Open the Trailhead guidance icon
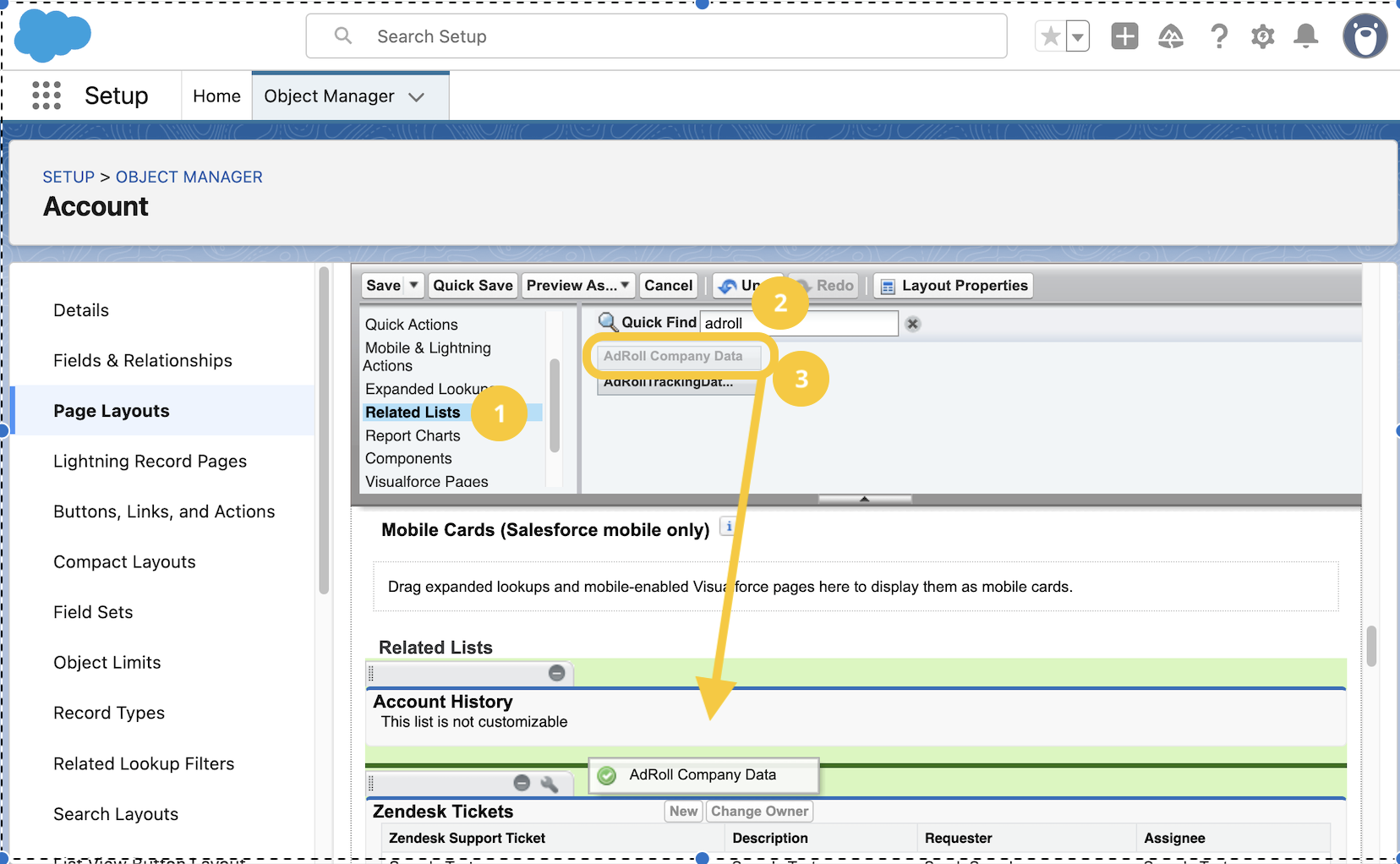The height and width of the screenshot is (864, 1400). [1171, 36]
